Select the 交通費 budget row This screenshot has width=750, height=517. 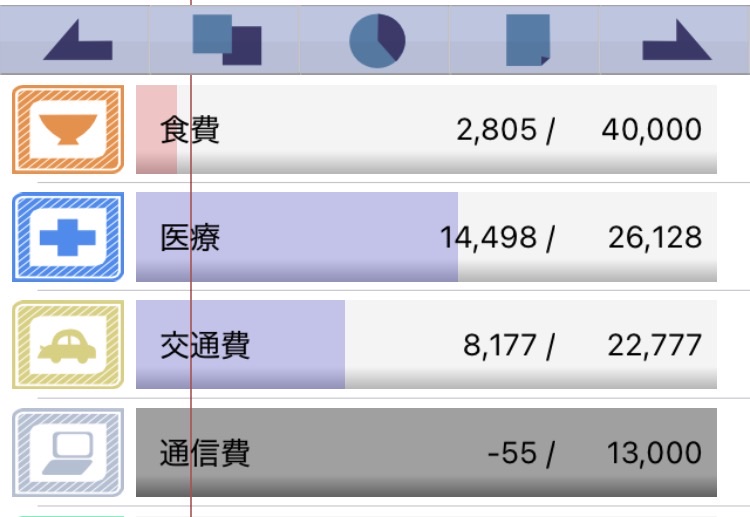tap(426, 345)
